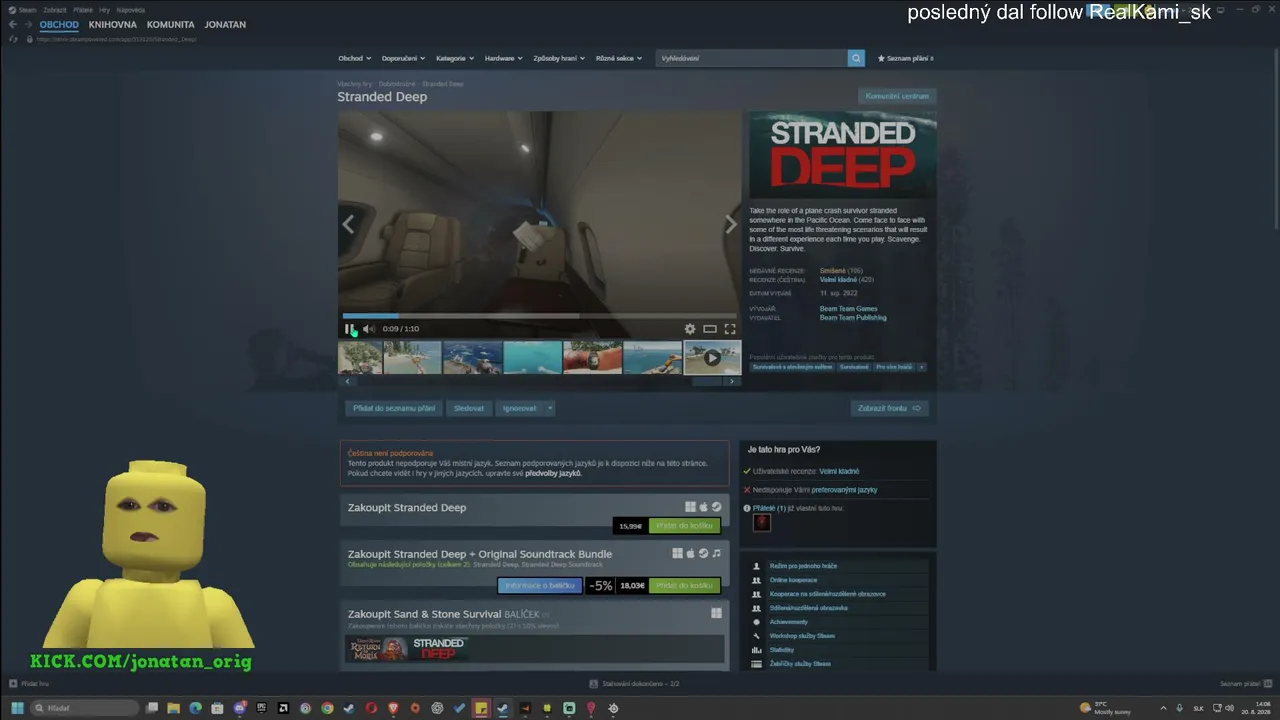The image size is (1280, 720).
Task: Open Komunitní centrum button
Action: pyautogui.click(x=897, y=96)
